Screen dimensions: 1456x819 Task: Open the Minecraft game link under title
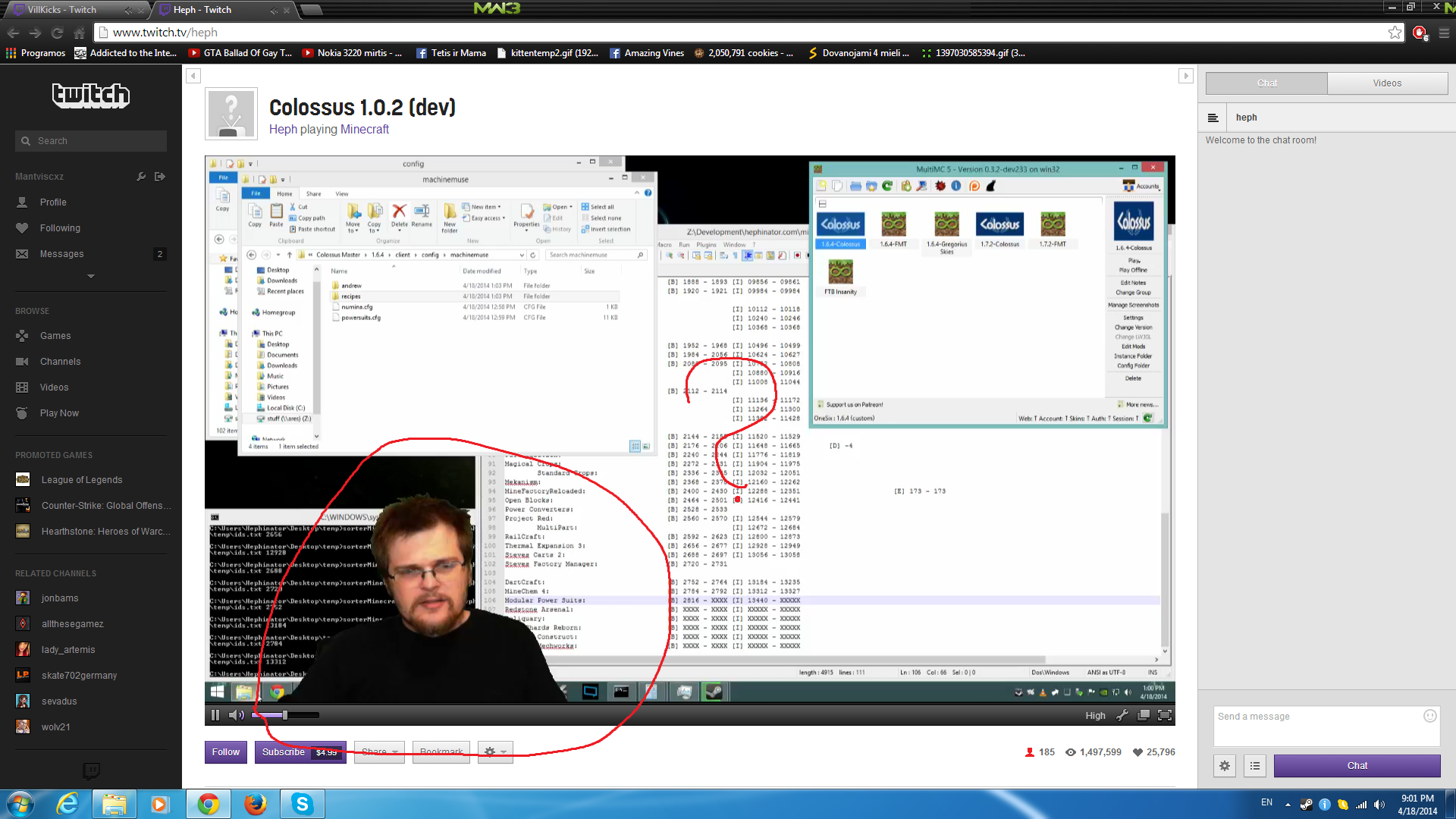click(365, 130)
